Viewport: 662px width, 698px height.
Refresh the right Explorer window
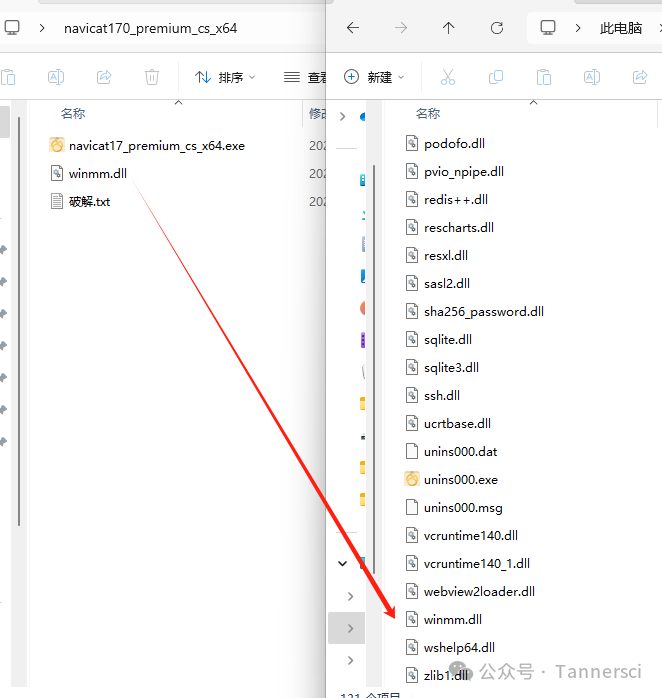coord(497,28)
